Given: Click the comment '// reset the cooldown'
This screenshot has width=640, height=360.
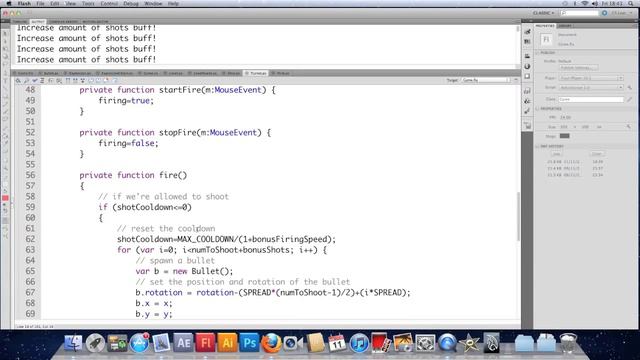Looking at the screenshot, I should 166,229.
